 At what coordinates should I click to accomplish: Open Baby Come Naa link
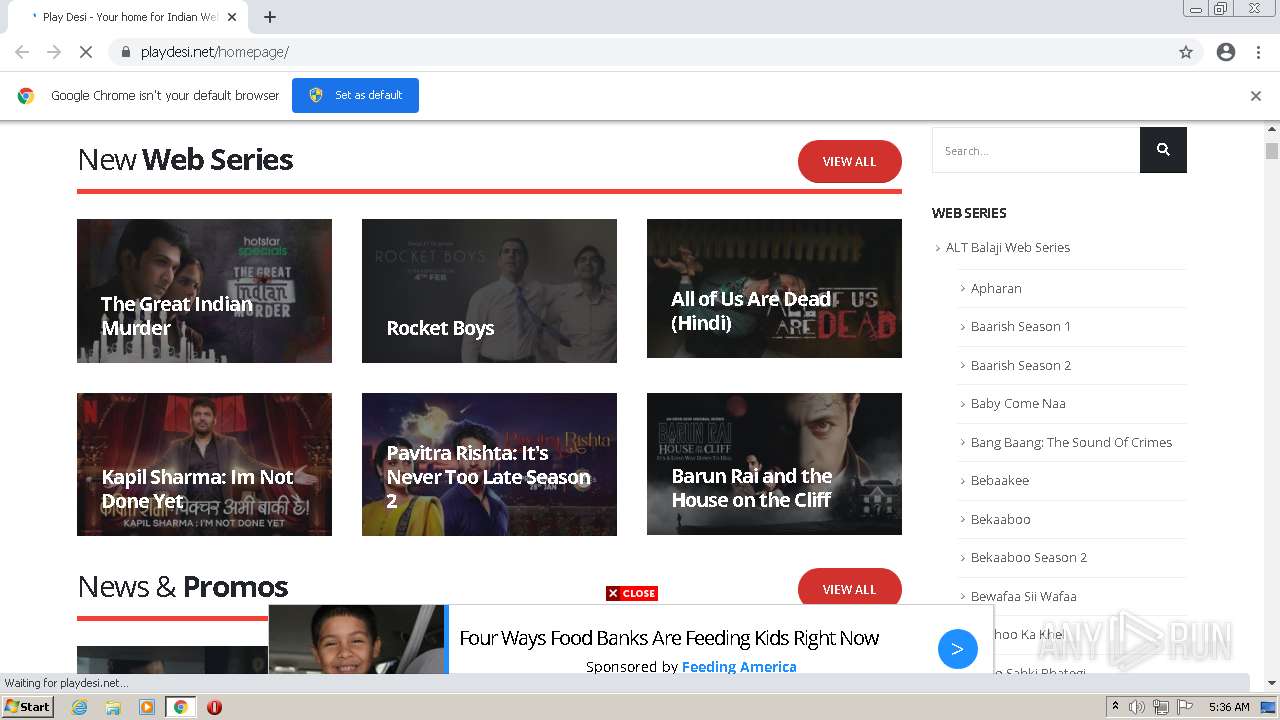click(1018, 403)
